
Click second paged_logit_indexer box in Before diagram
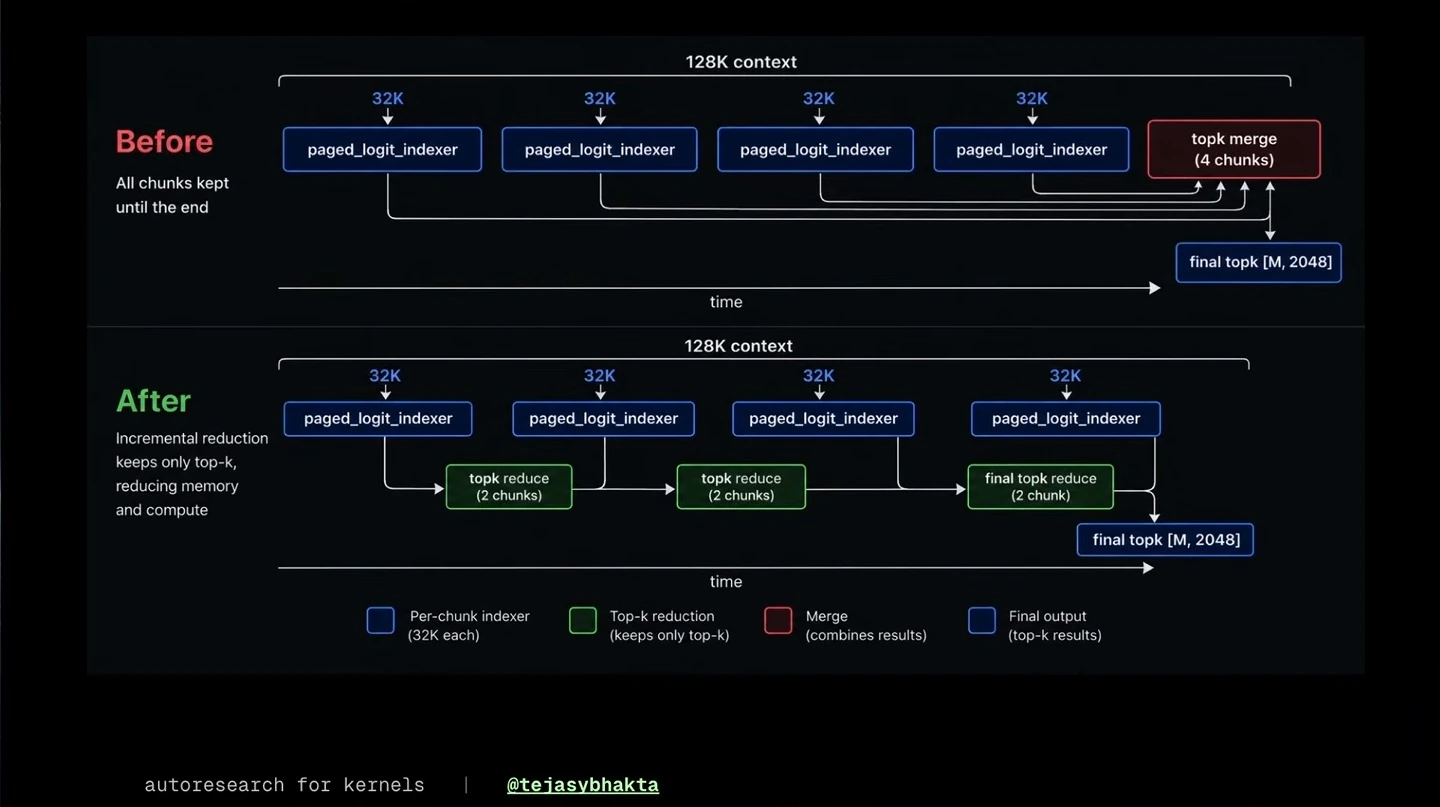(x=600, y=149)
